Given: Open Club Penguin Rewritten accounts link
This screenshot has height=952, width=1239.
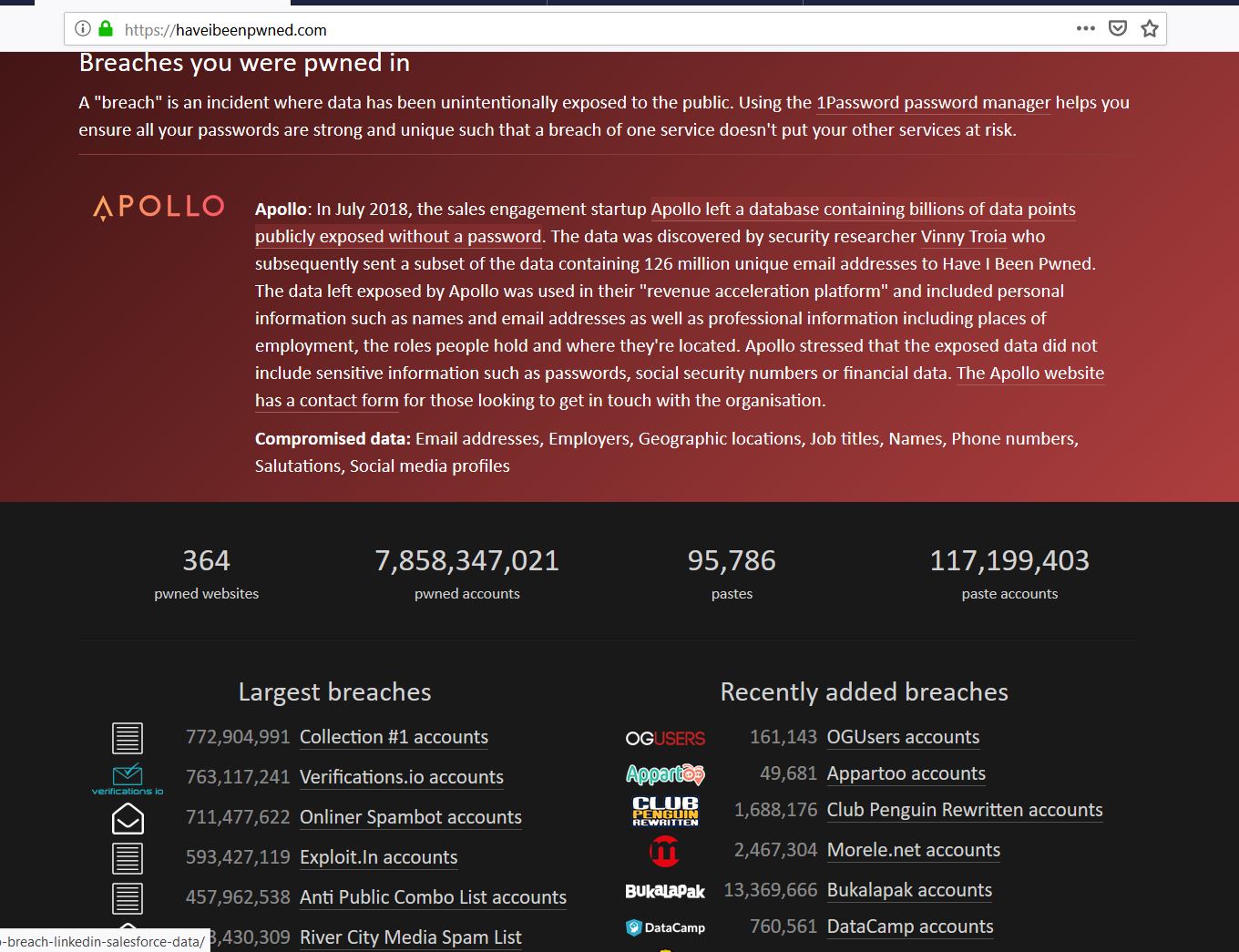Looking at the screenshot, I should point(965,810).
